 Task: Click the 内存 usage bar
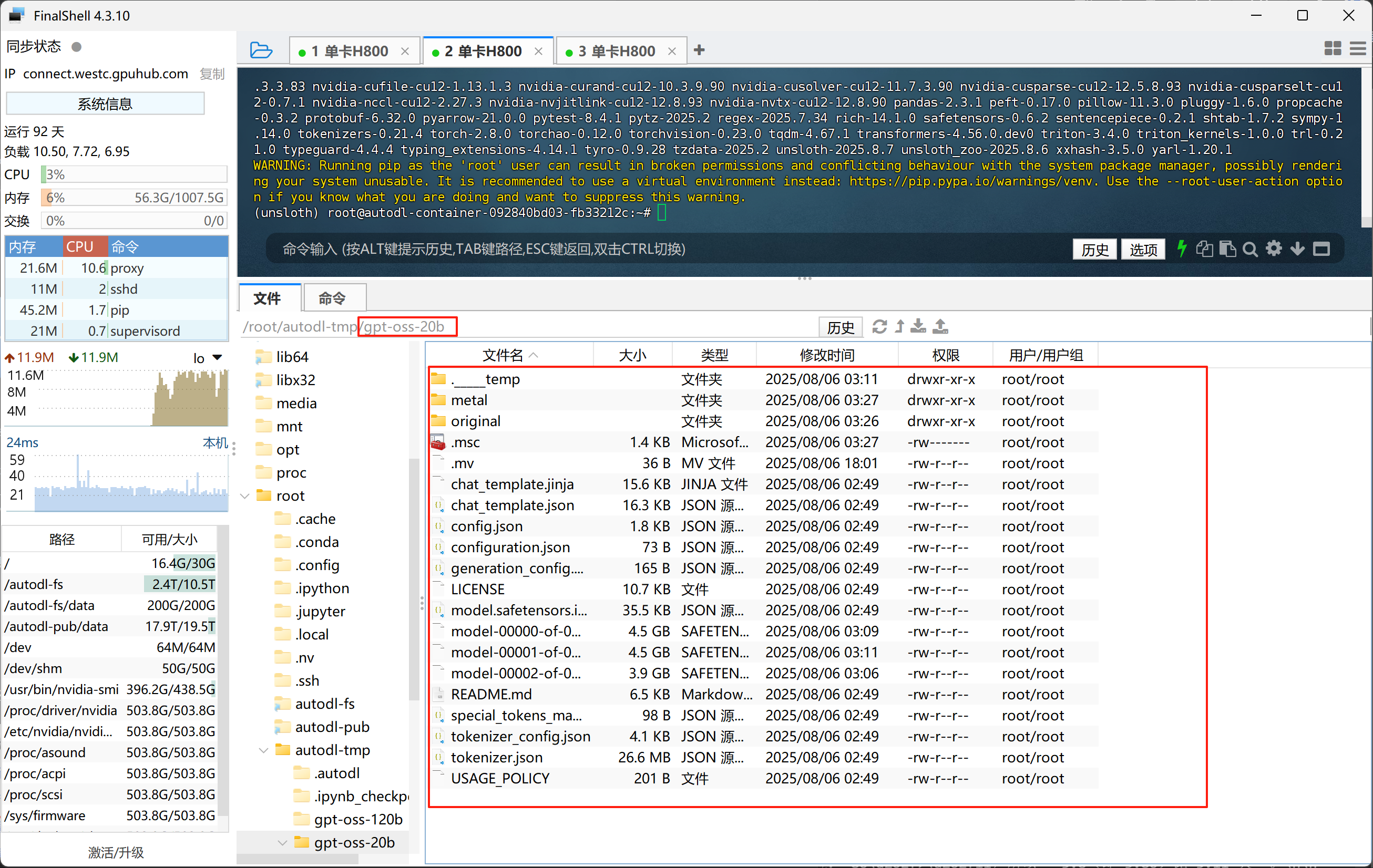click(134, 198)
